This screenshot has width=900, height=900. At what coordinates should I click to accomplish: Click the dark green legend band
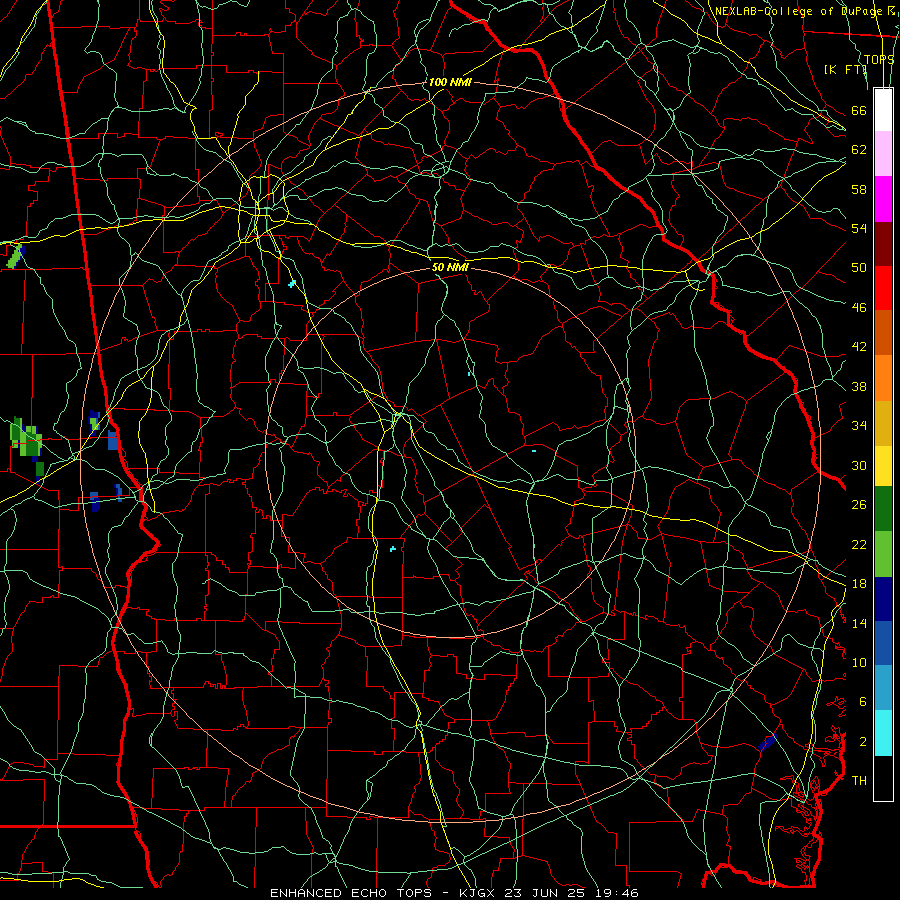883,508
